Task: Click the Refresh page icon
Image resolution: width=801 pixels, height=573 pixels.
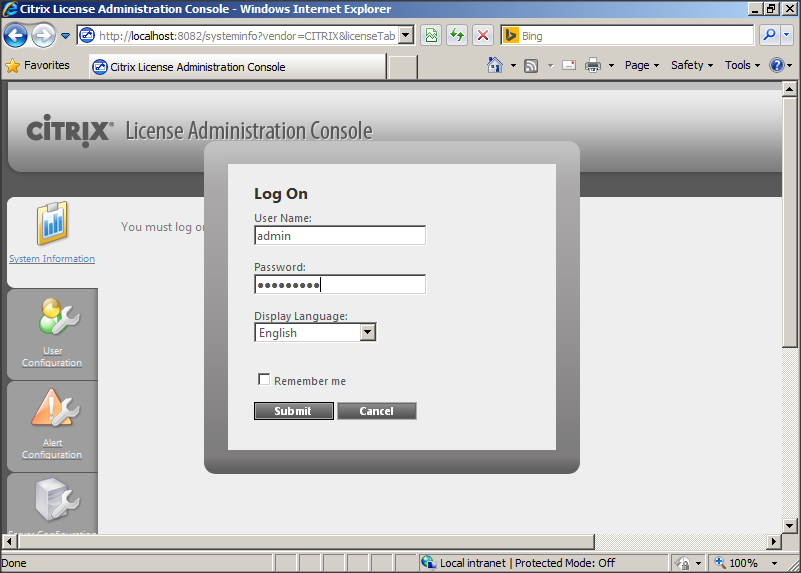Action: (x=457, y=35)
